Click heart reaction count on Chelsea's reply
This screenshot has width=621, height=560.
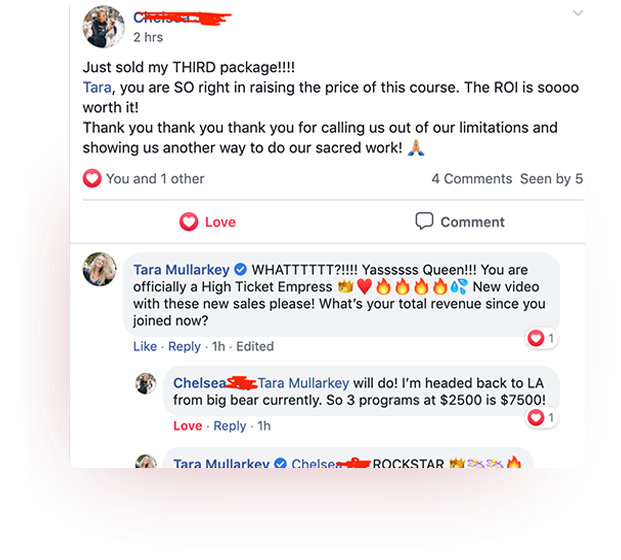pyautogui.click(x=541, y=417)
